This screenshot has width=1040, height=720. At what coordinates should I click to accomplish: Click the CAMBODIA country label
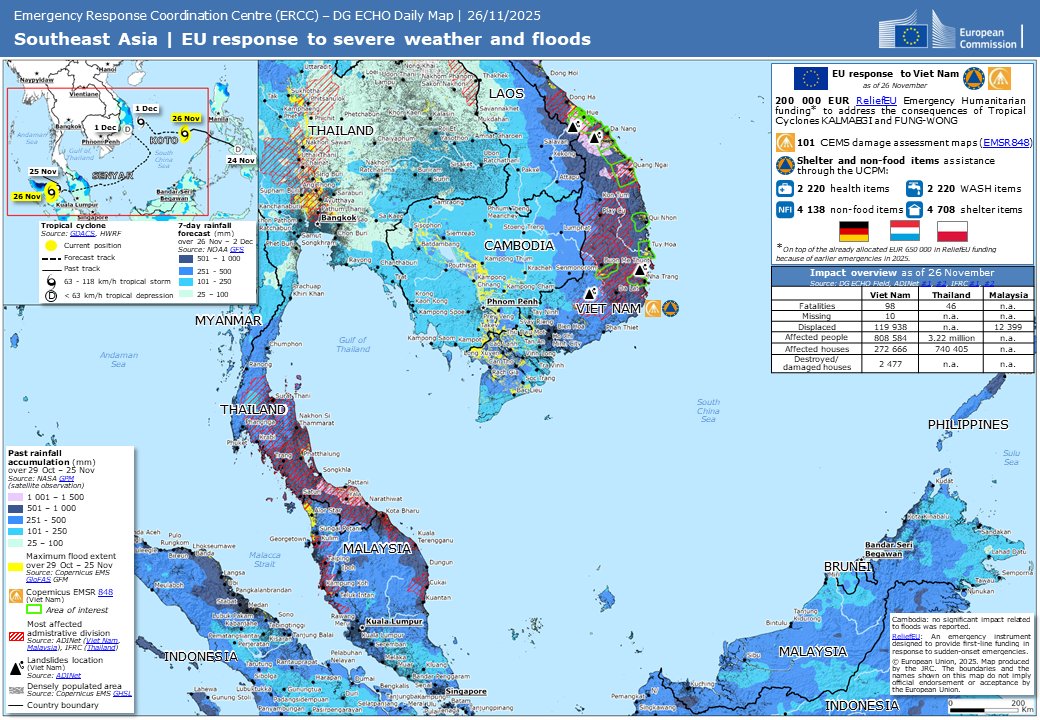pos(519,245)
